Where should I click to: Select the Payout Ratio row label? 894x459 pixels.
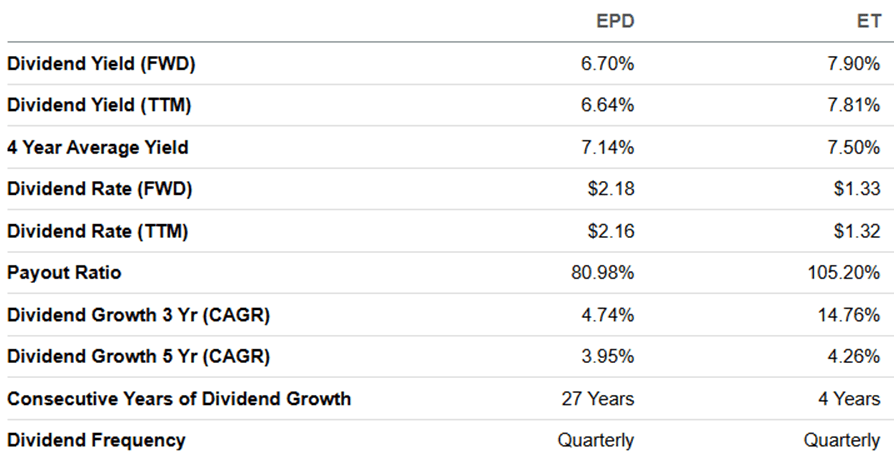click(64, 272)
